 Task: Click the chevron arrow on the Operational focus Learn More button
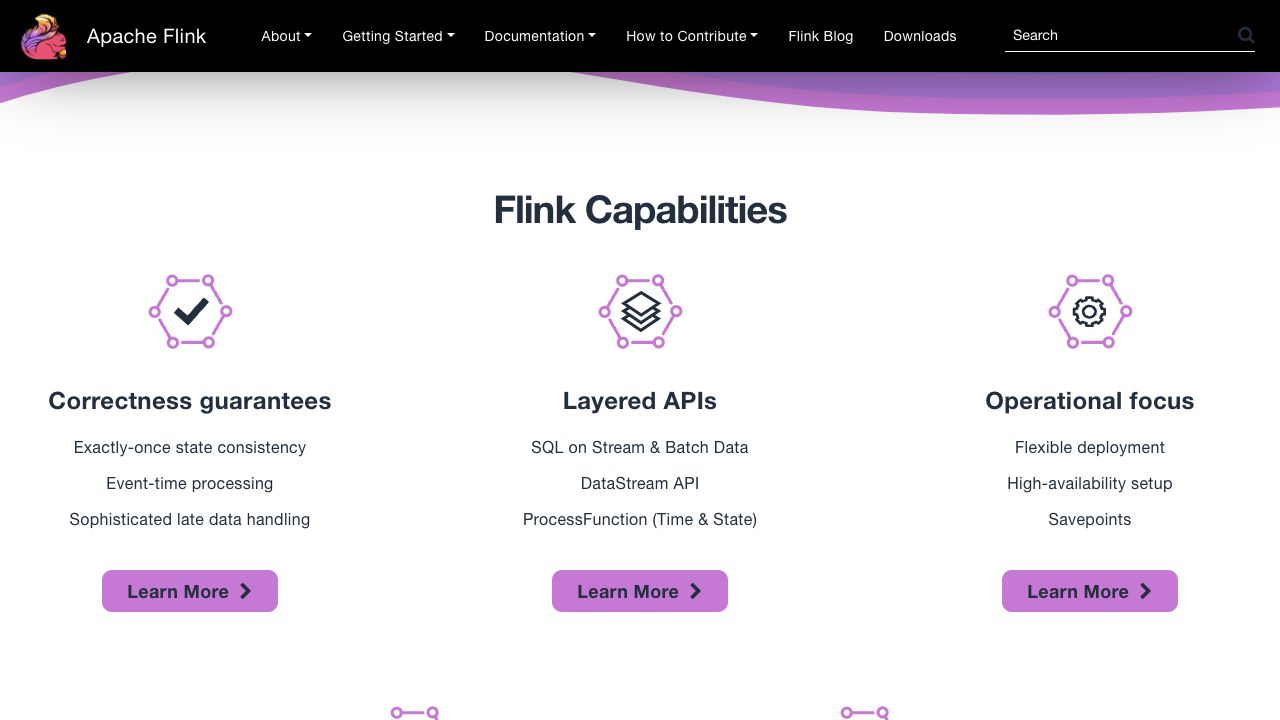(x=1146, y=591)
